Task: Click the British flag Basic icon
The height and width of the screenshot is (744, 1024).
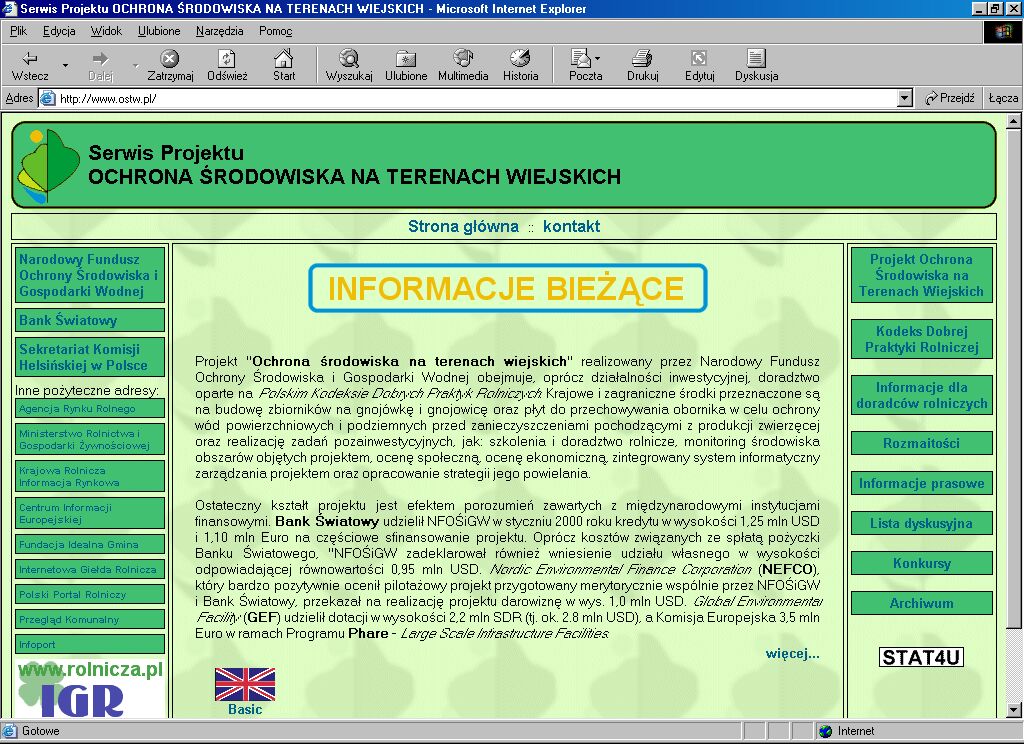Action: 245,685
